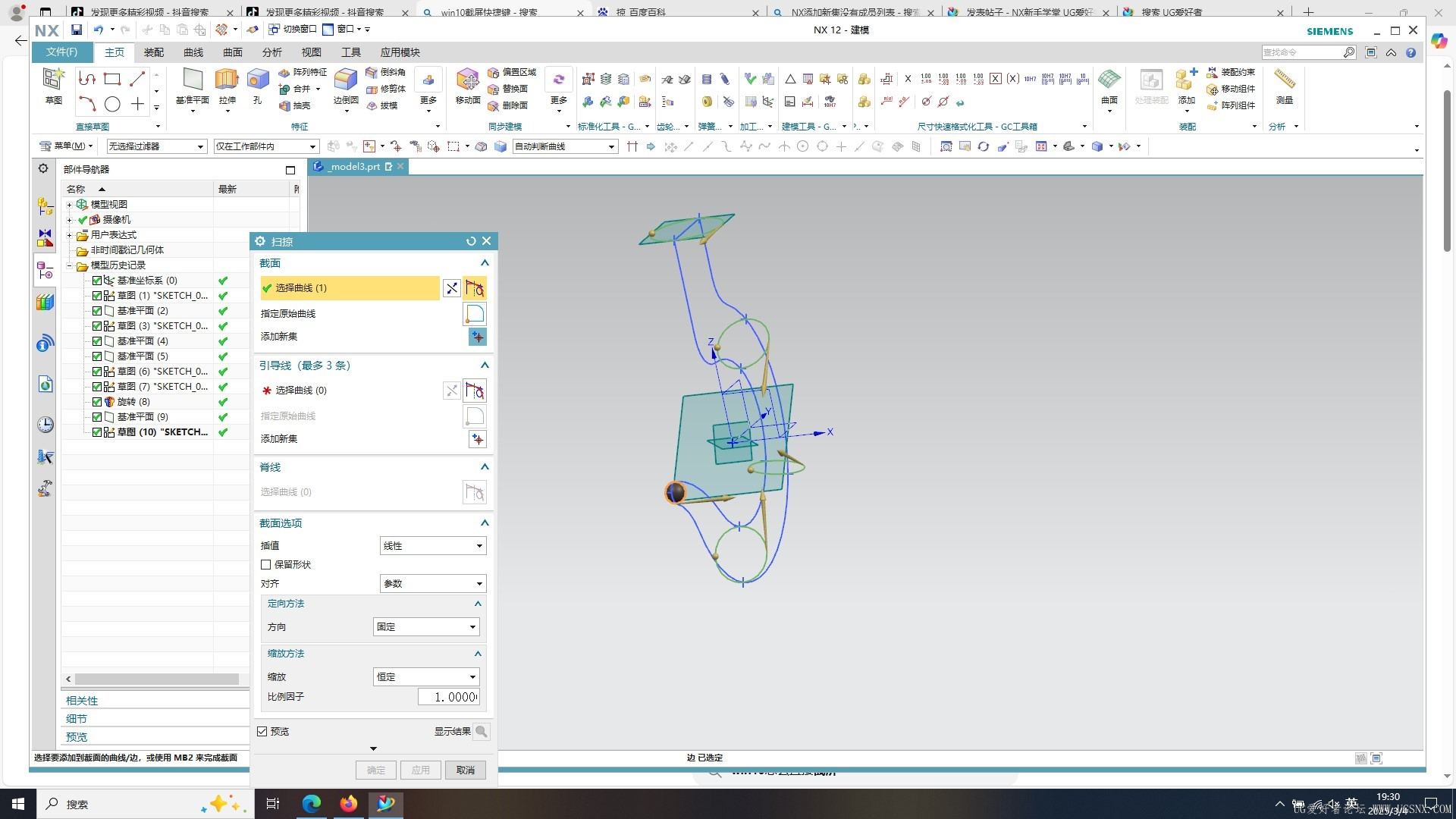Click the 查找命令 search field

pos(1302,52)
